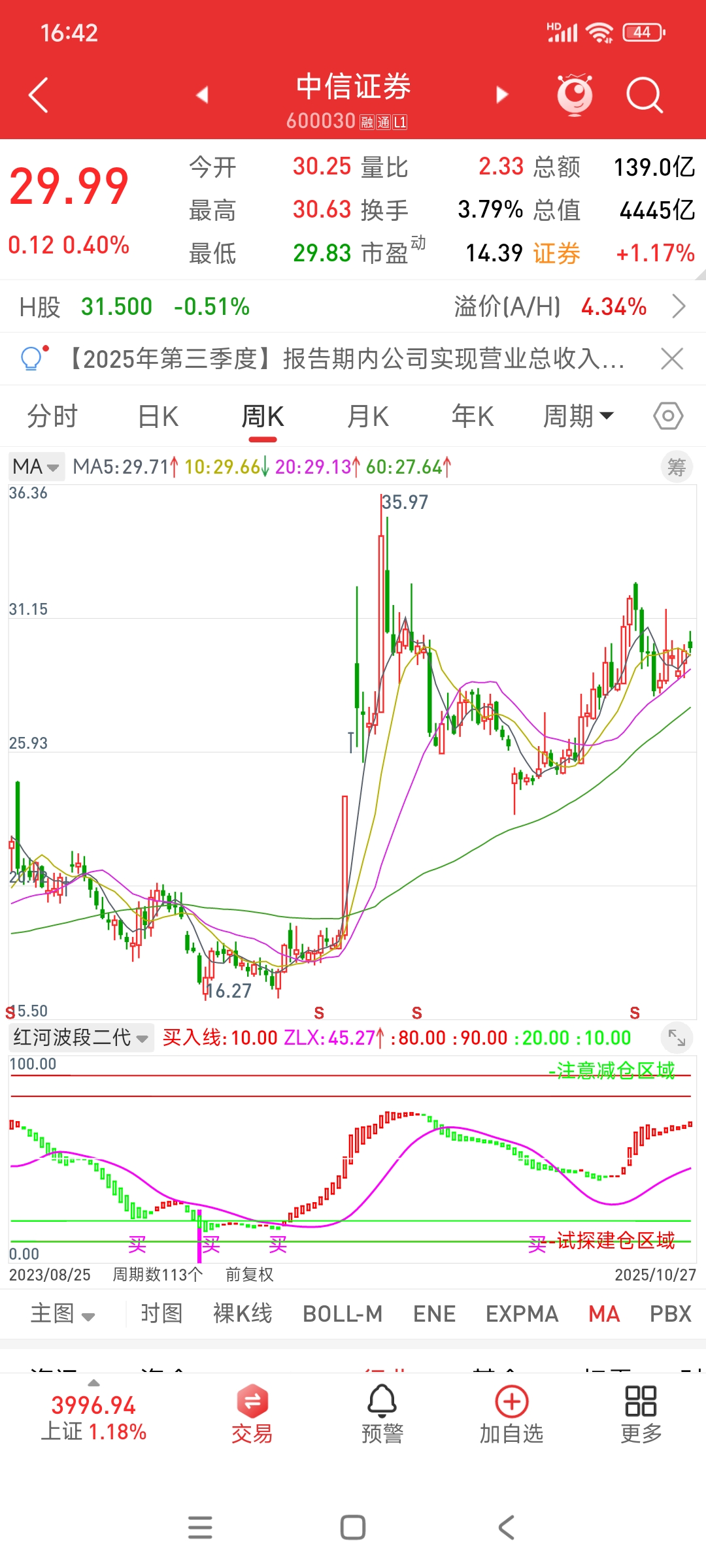Select MA indicator in bottom strip

pyautogui.click(x=604, y=1314)
